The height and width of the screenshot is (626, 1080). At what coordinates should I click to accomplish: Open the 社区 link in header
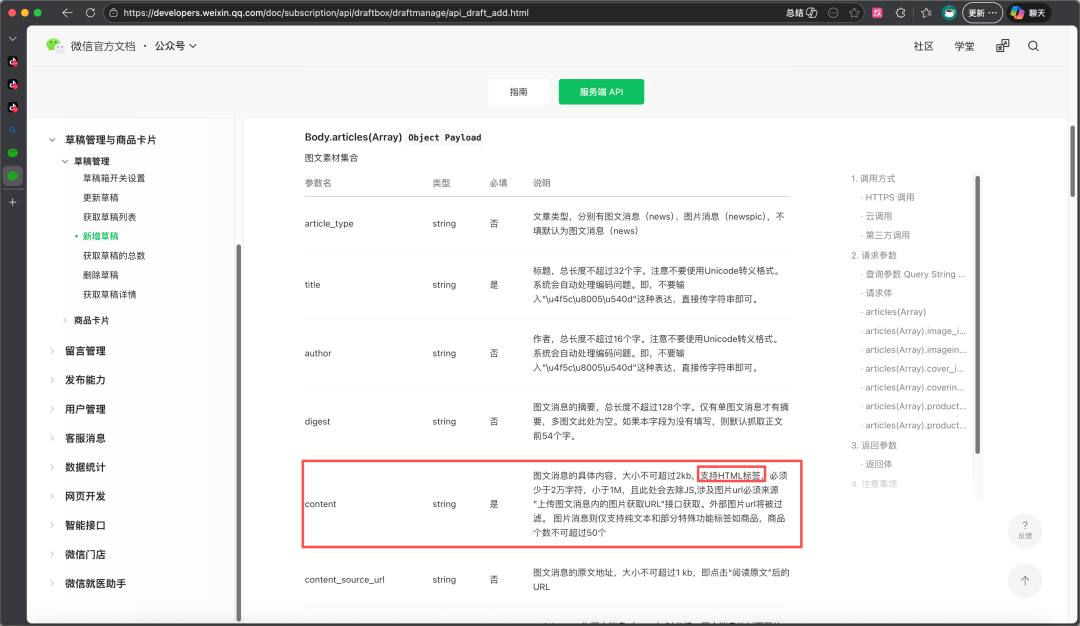tap(923, 46)
